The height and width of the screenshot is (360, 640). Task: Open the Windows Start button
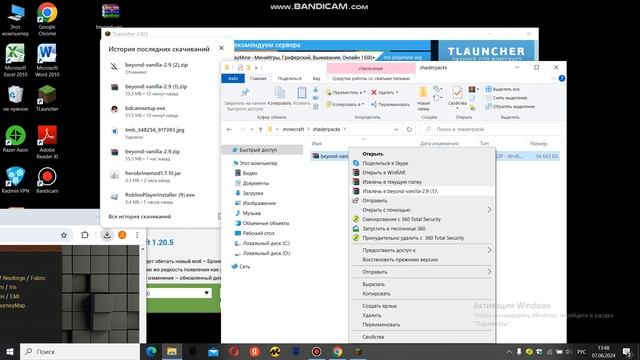[x=10, y=351]
